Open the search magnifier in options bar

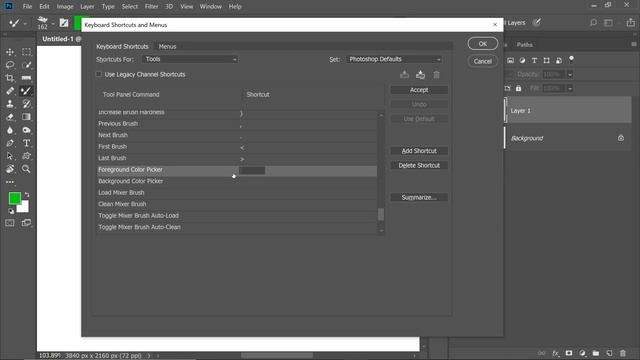click(x=593, y=23)
